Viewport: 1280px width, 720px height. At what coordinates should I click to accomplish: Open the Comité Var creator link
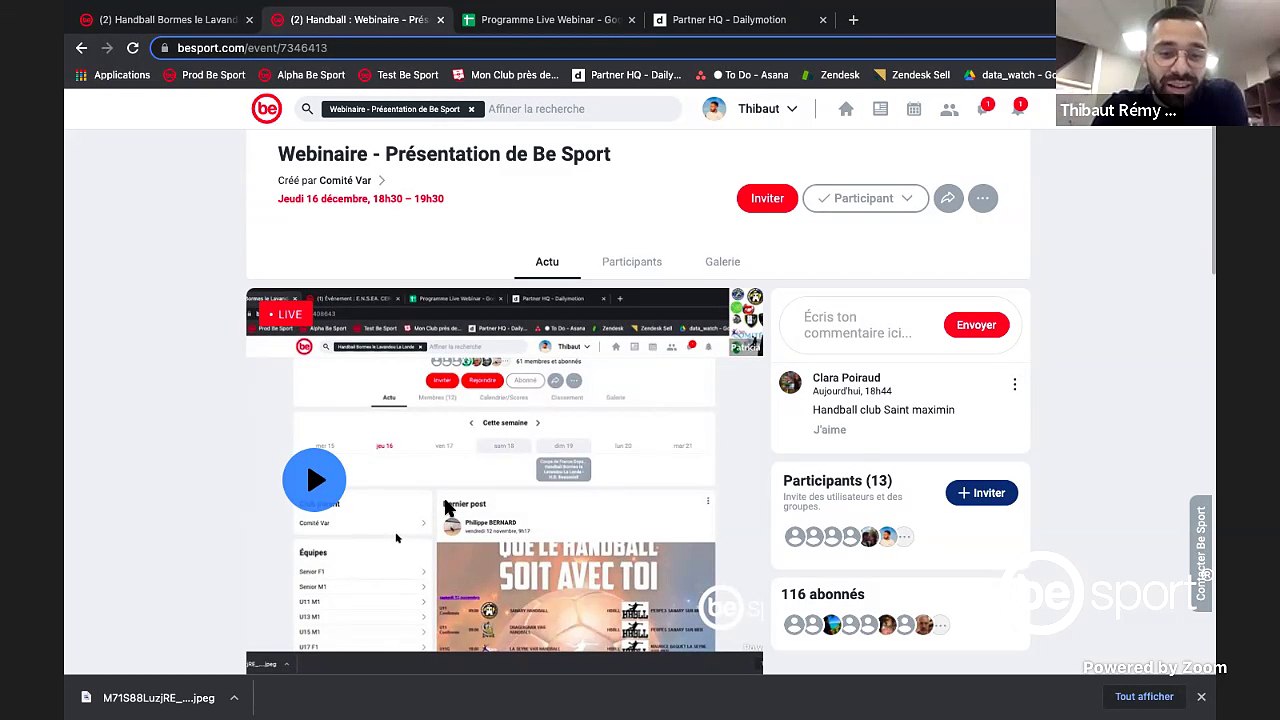pos(345,180)
